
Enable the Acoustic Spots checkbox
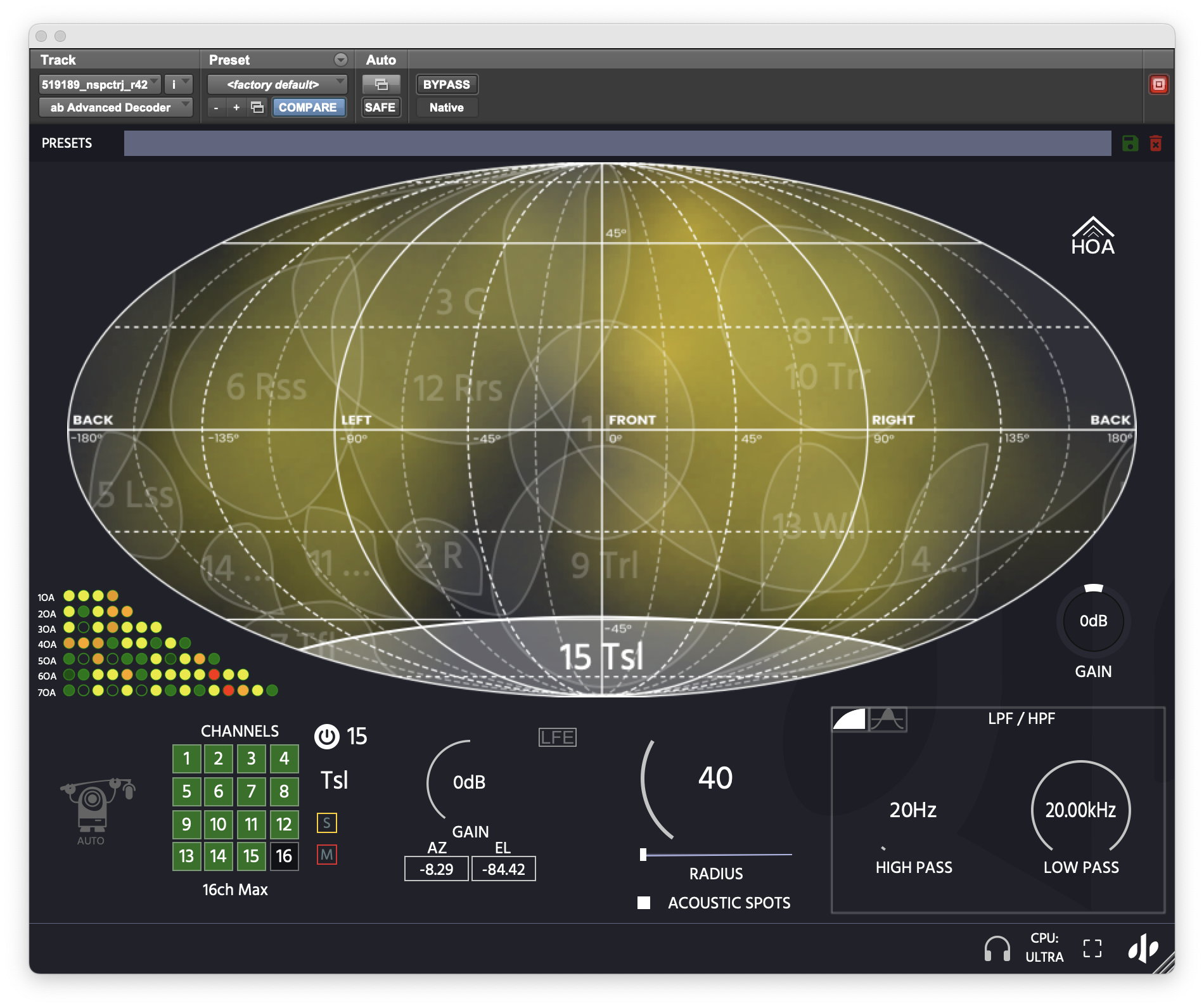coord(644,903)
